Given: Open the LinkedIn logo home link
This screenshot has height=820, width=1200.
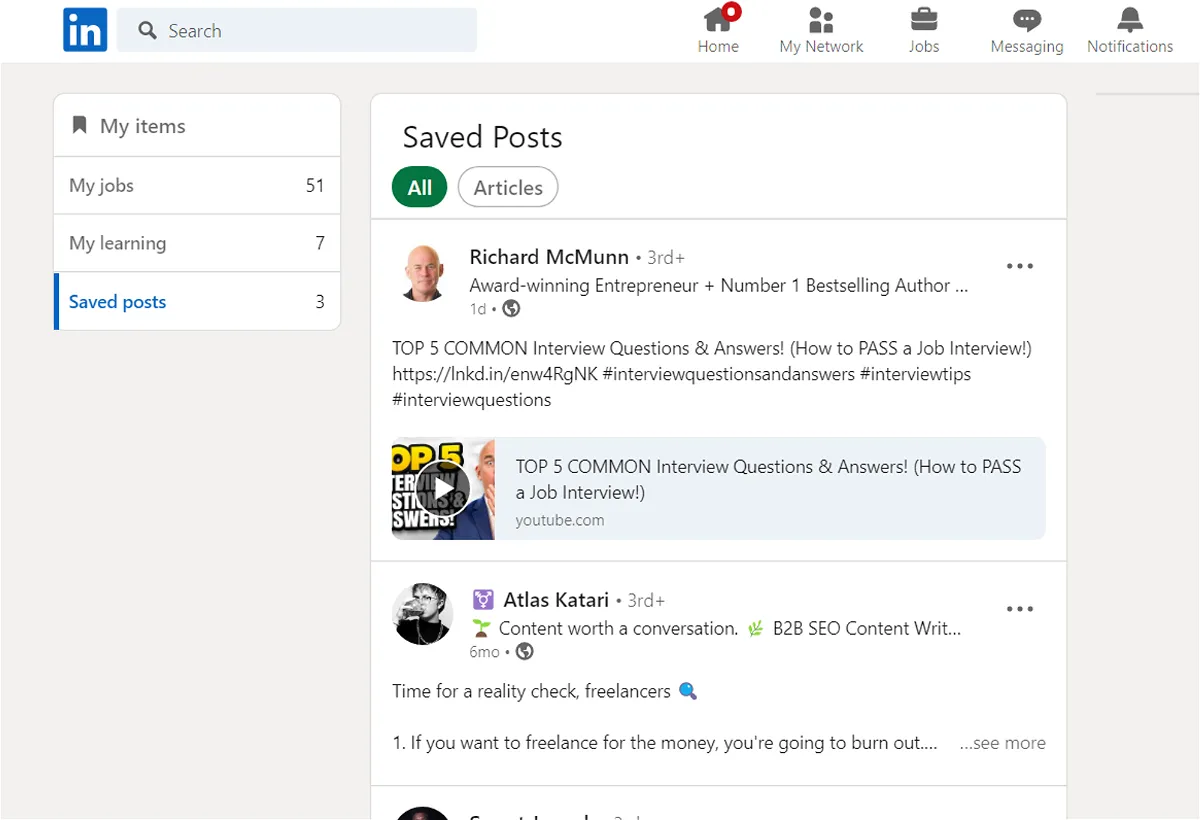Looking at the screenshot, I should [x=85, y=30].
